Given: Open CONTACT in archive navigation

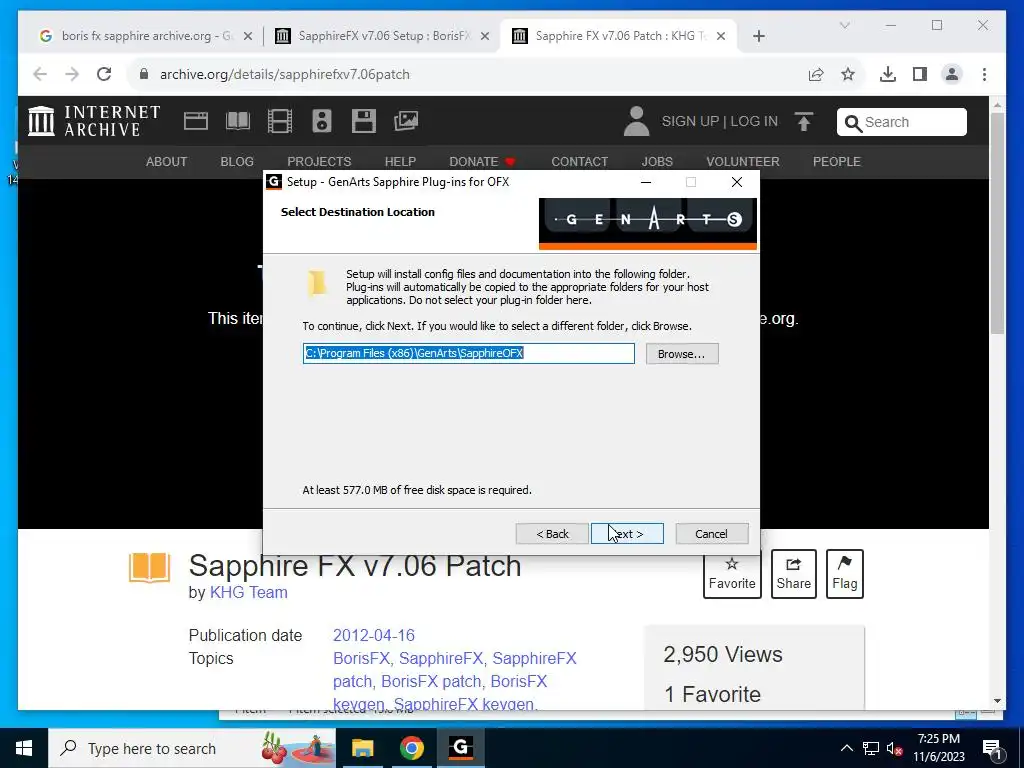Looking at the screenshot, I should [x=579, y=161].
